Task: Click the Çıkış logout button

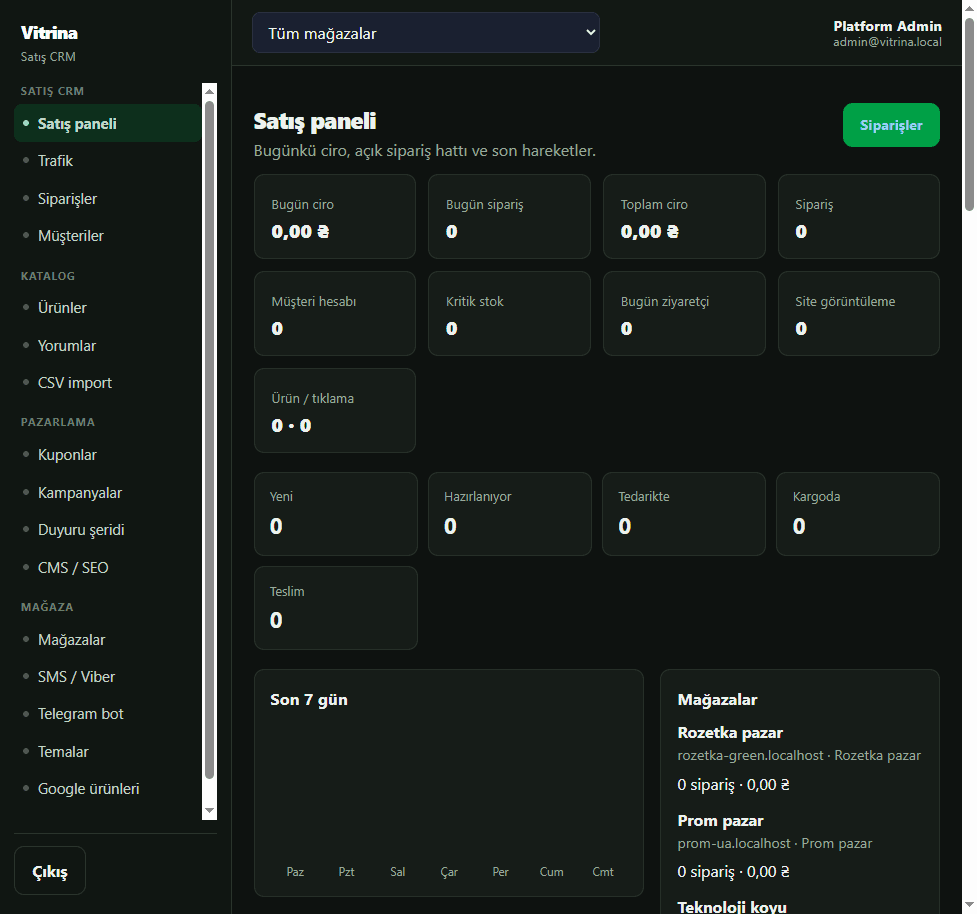Action: (x=50, y=871)
